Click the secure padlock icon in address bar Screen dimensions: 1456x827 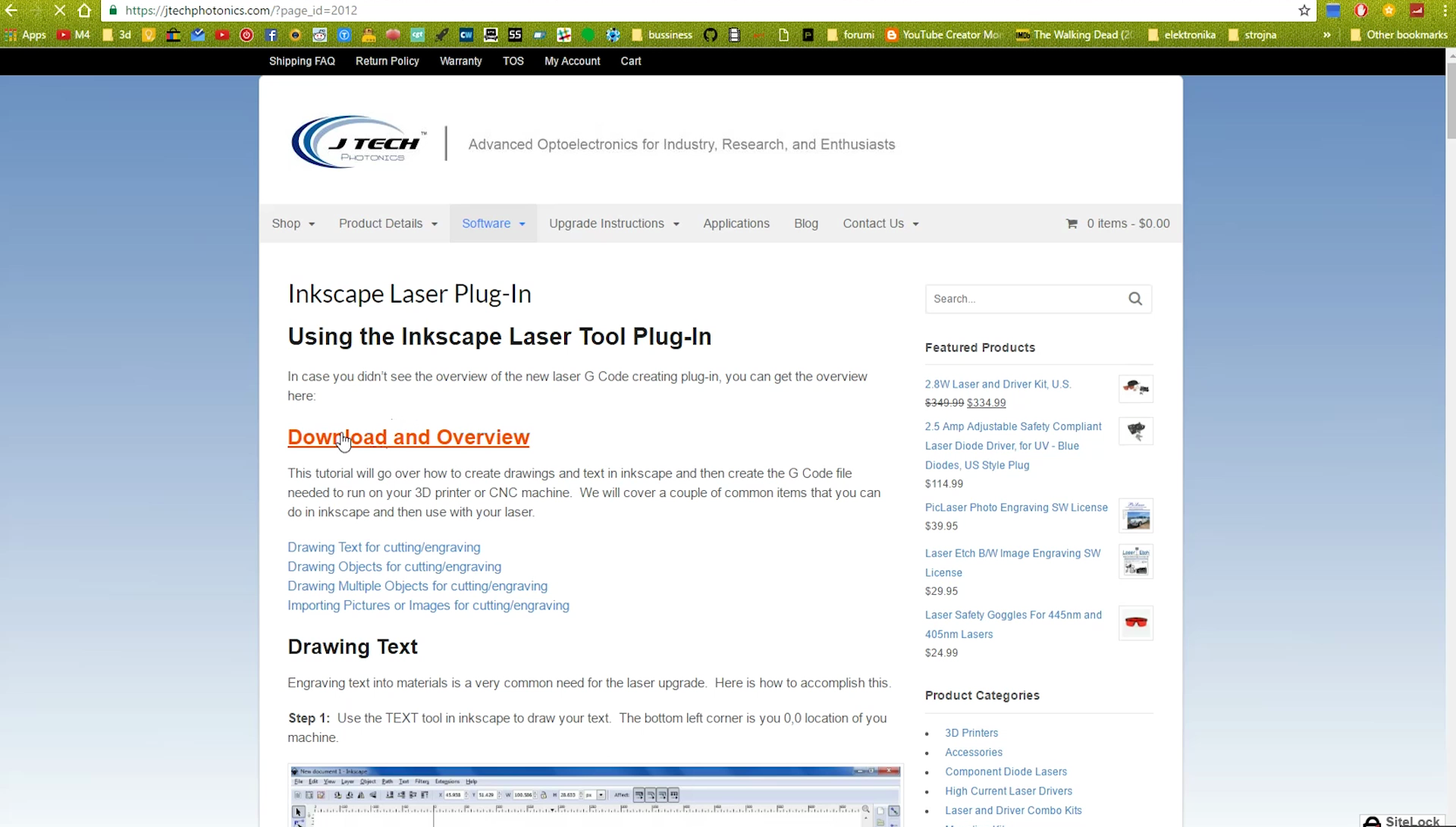(x=113, y=11)
